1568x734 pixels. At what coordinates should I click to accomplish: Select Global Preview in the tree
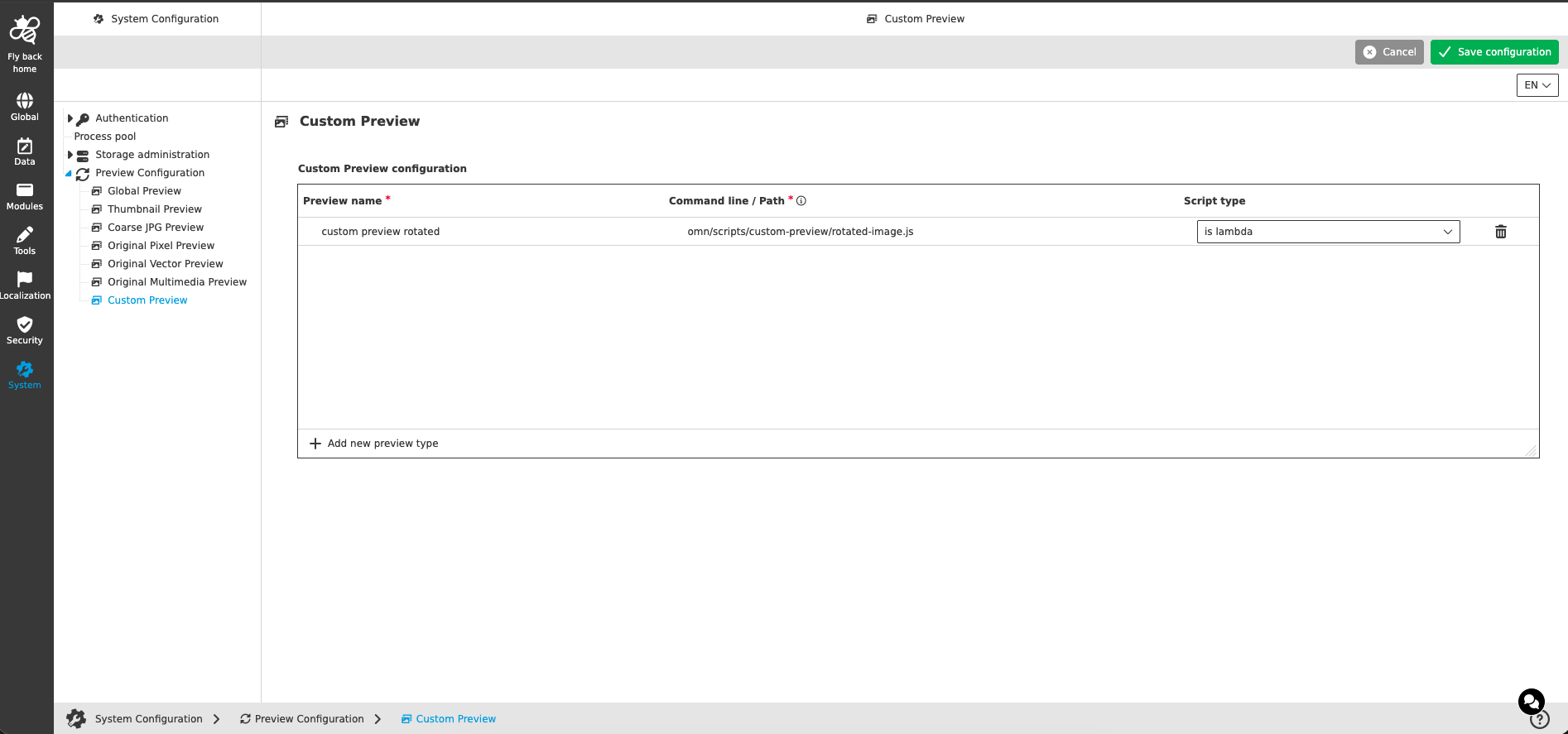point(144,191)
